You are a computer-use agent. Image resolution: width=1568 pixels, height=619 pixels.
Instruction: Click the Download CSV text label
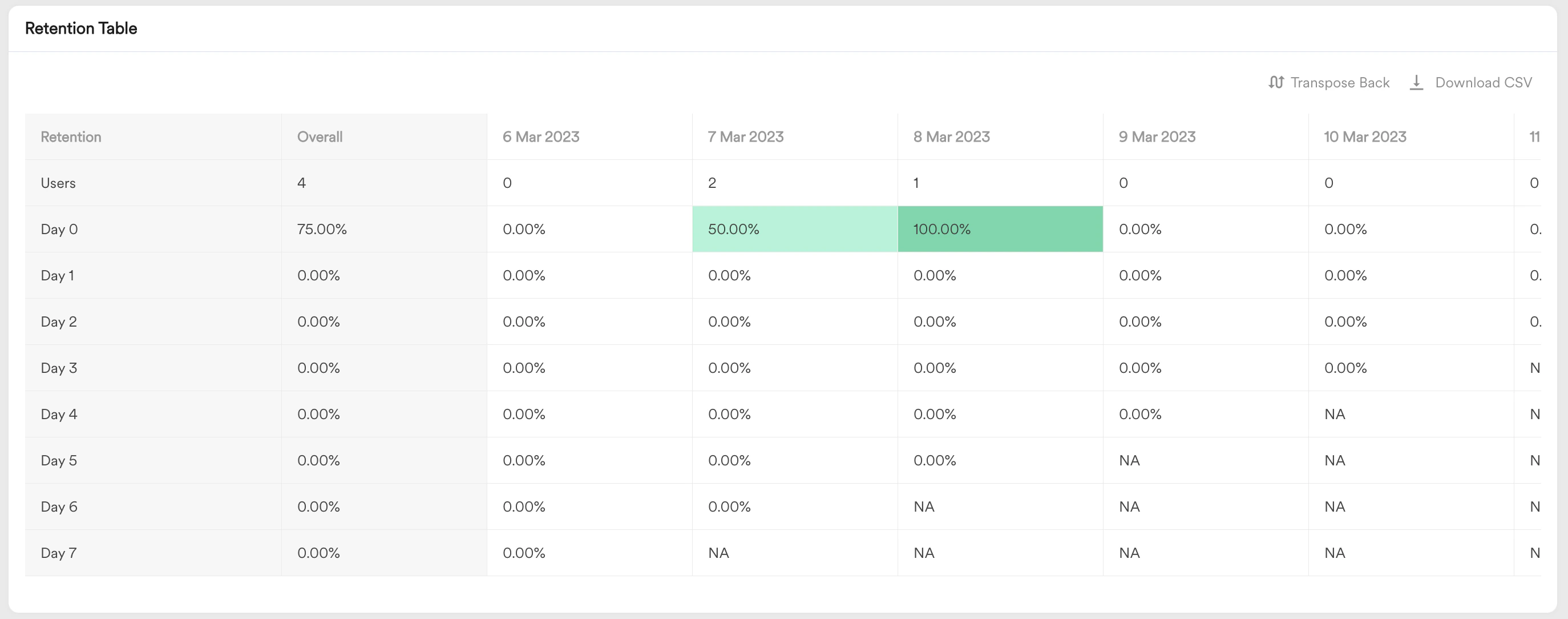[1483, 82]
